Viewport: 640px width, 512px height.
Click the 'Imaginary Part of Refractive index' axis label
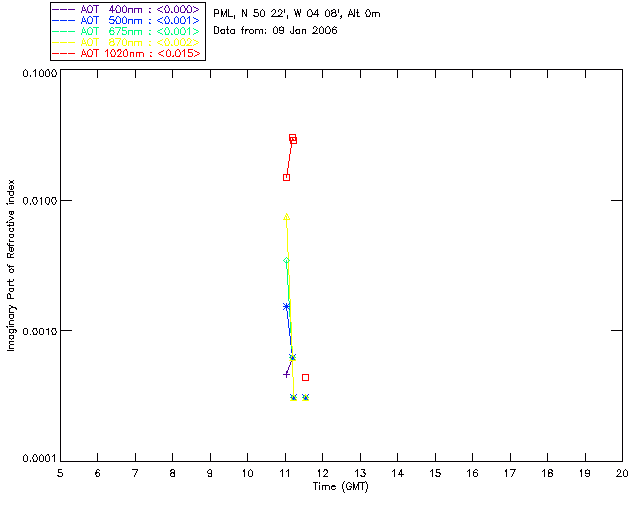pos(11,265)
